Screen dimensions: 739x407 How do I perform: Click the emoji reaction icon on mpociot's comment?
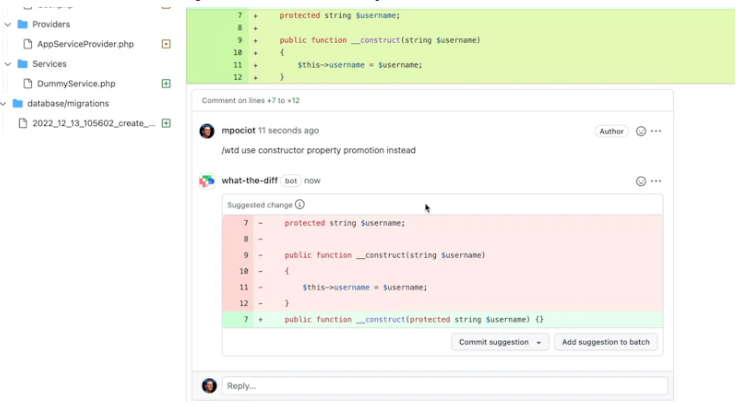tap(641, 131)
